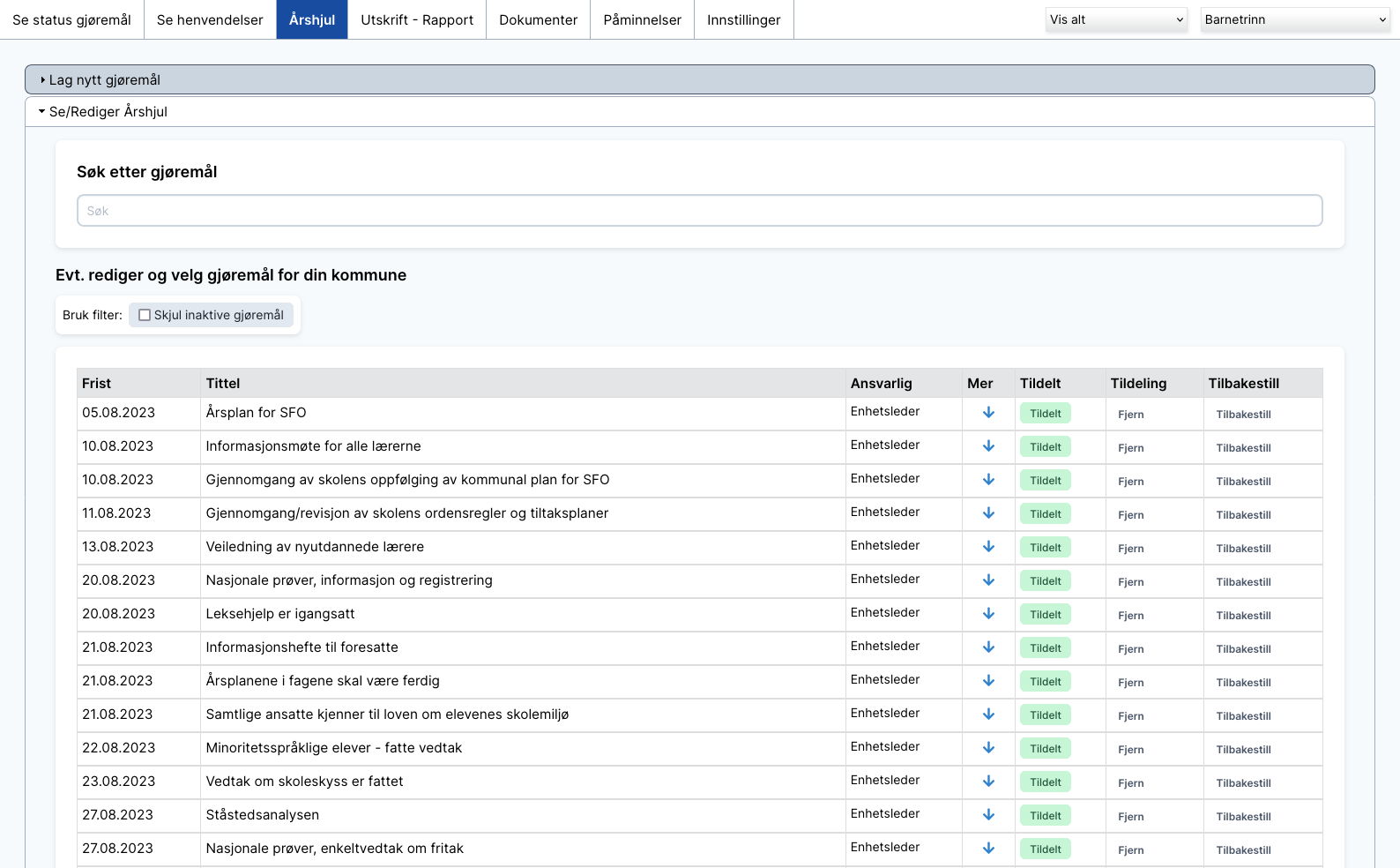Open the Påminnelser tab
Viewport: 1400px width, 868px height.
click(642, 19)
